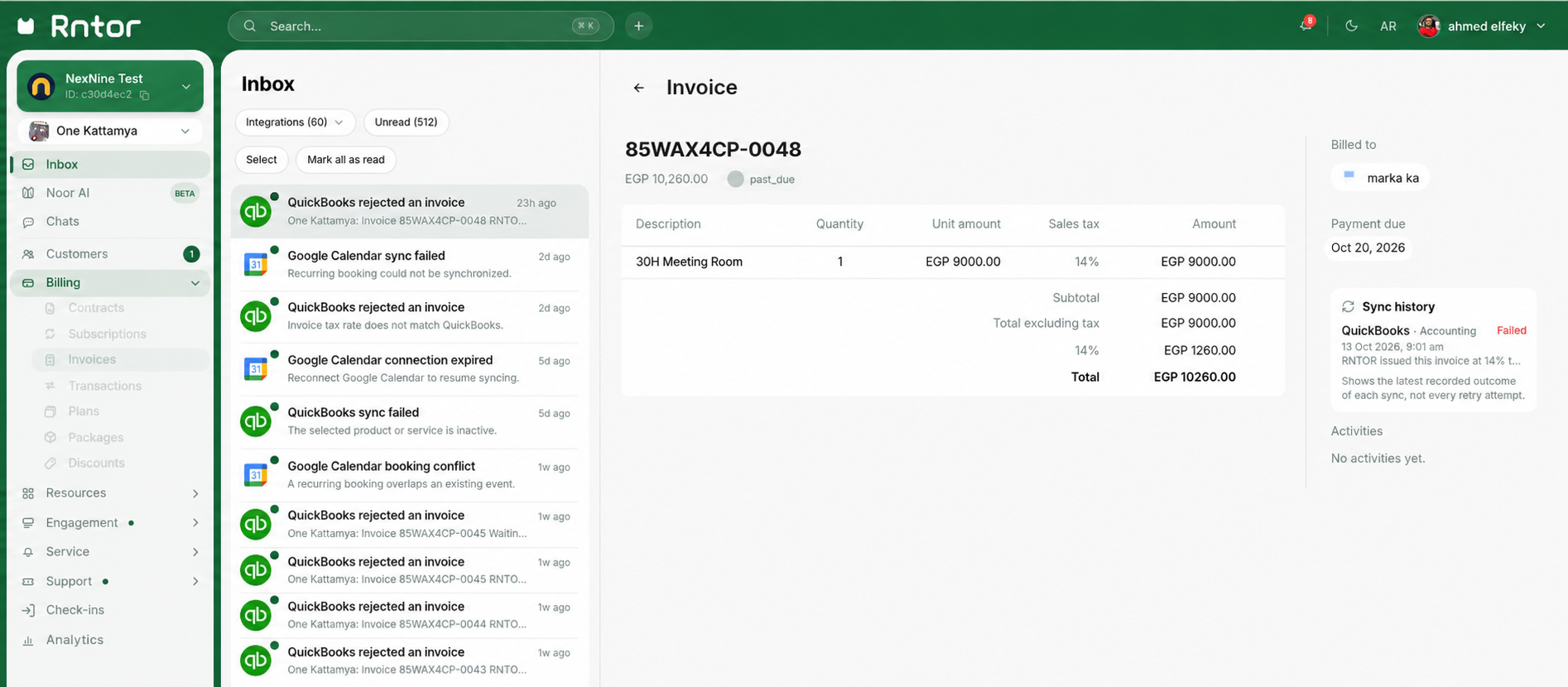Screen dimensions: 1568x687
Task: Open Invoice 85WAX4CP-0044 notification
Action: pyautogui.click(x=410, y=615)
